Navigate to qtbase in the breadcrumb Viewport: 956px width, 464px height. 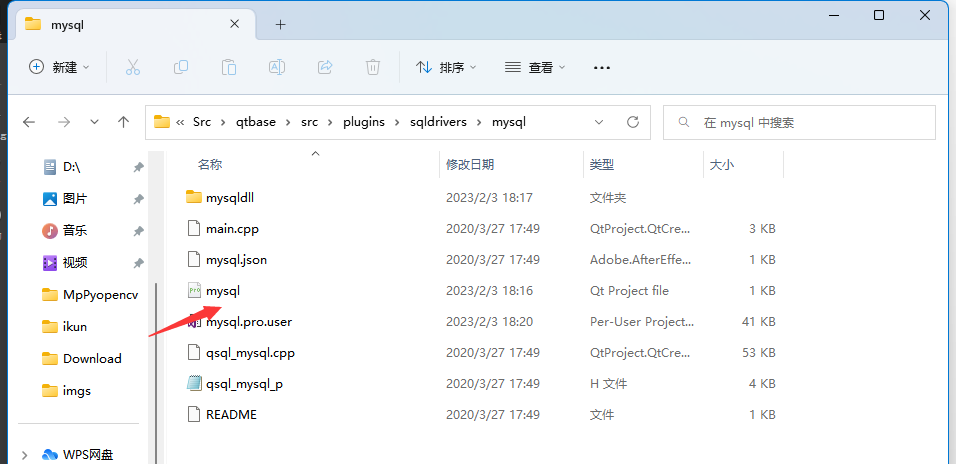[256, 122]
